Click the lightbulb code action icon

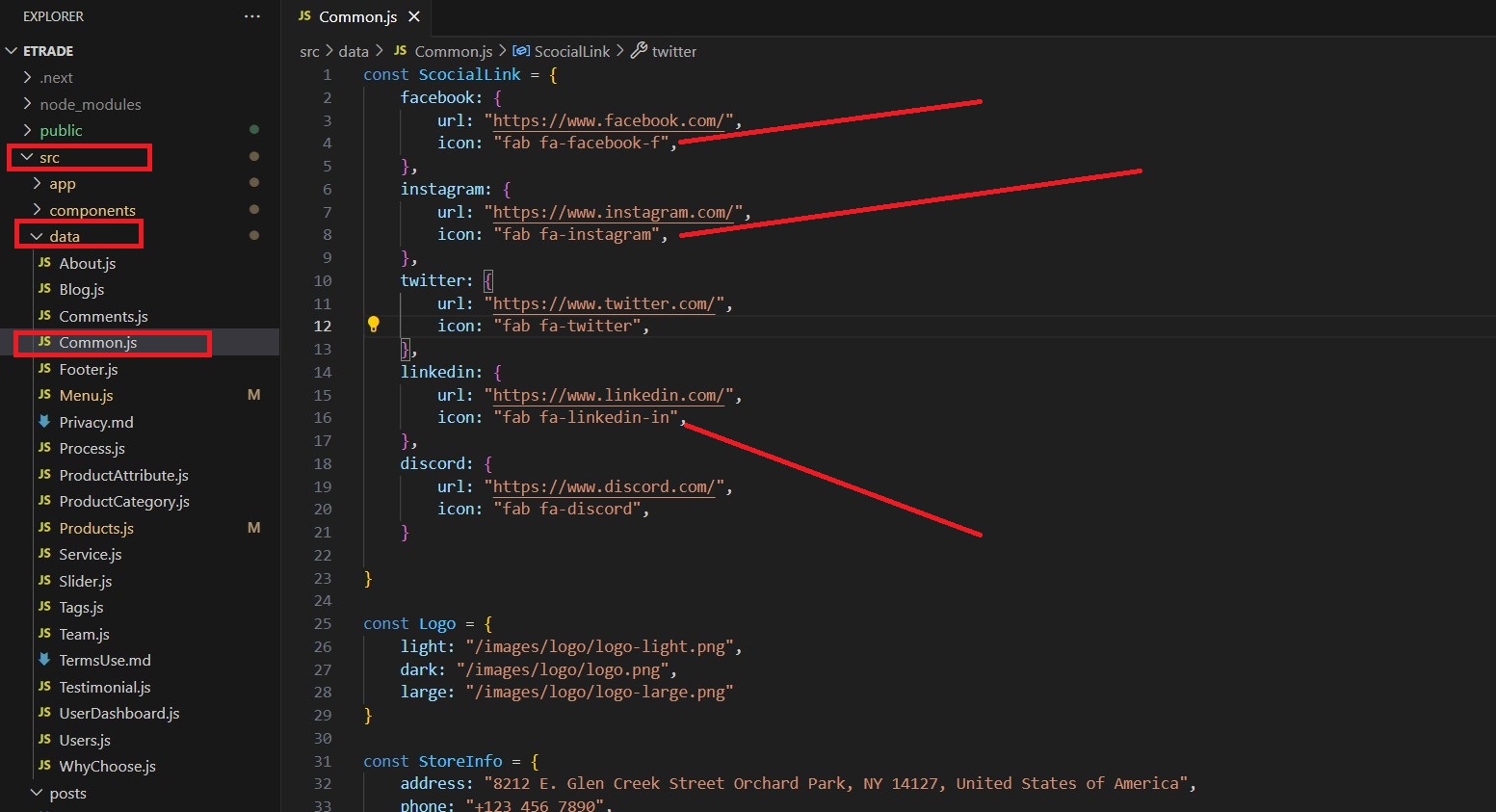[374, 325]
